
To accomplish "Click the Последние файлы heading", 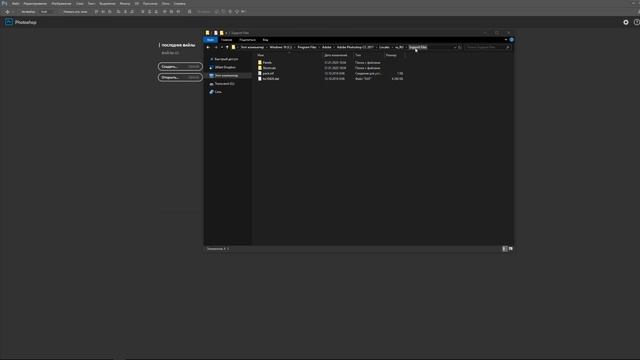I will click(178, 45).
